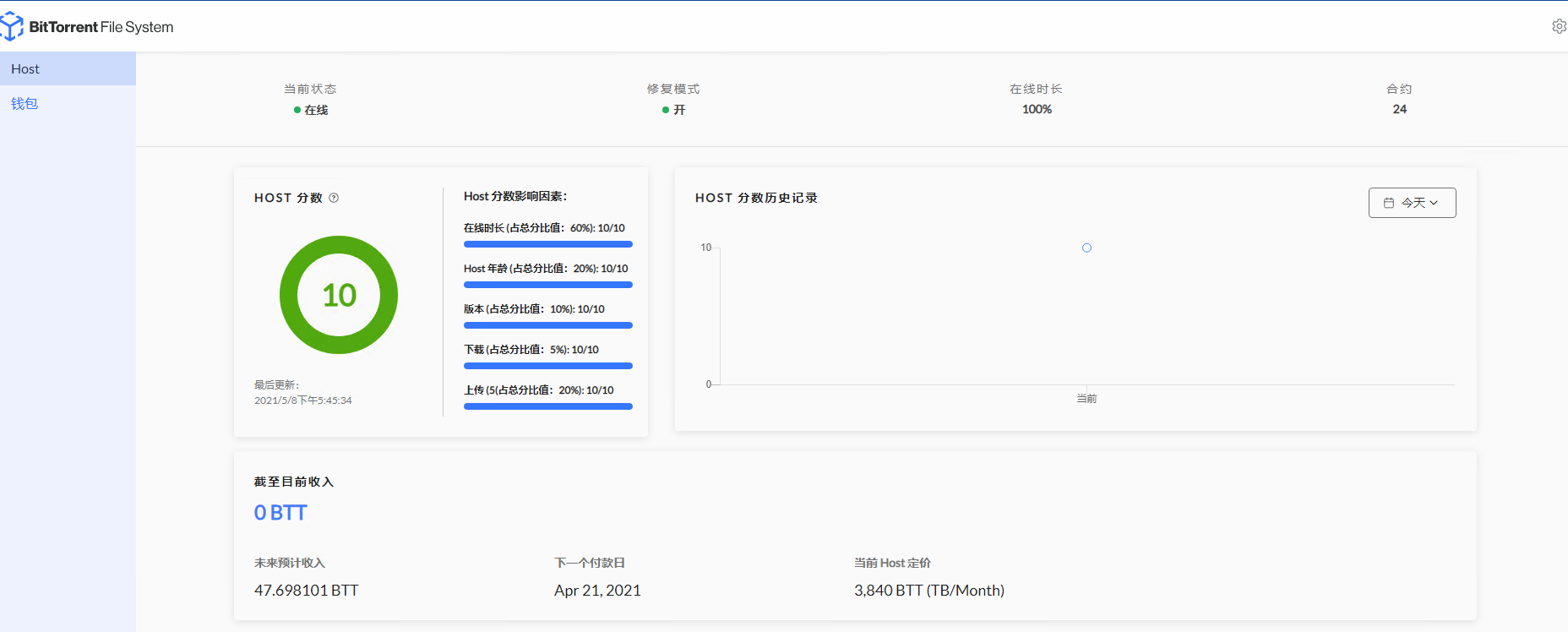The image size is (1568, 632).
Task: Click the BitTorrent File System logo icon
Action: 11,26
